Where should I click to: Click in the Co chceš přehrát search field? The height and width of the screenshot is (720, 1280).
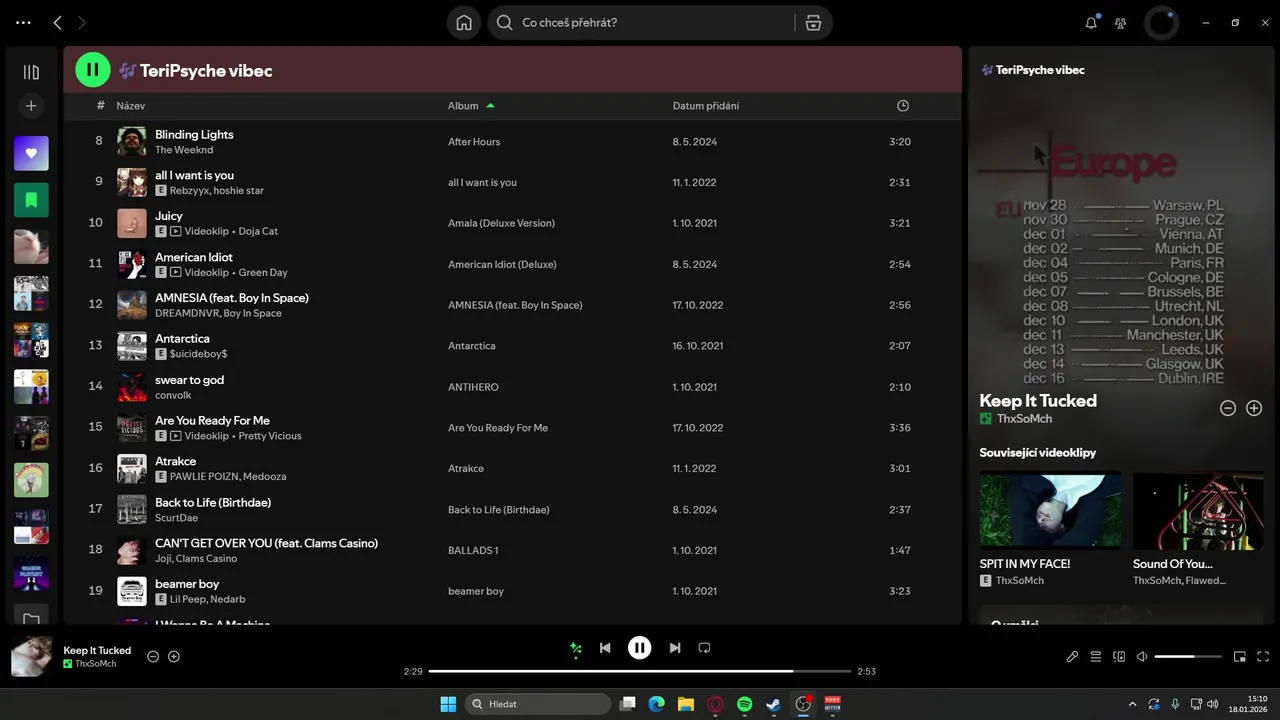640,23
